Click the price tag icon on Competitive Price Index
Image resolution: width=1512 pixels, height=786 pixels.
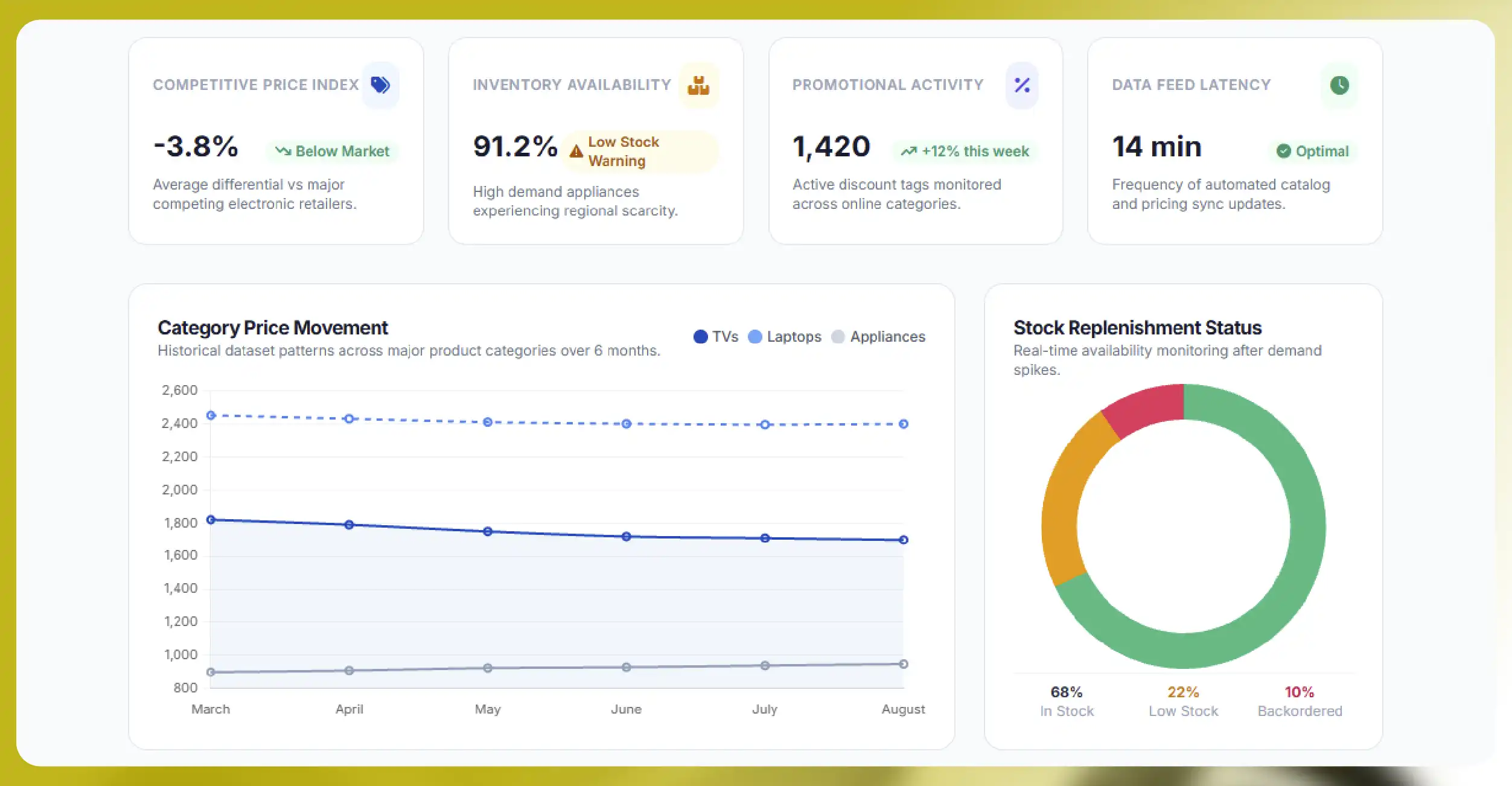tap(380, 85)
